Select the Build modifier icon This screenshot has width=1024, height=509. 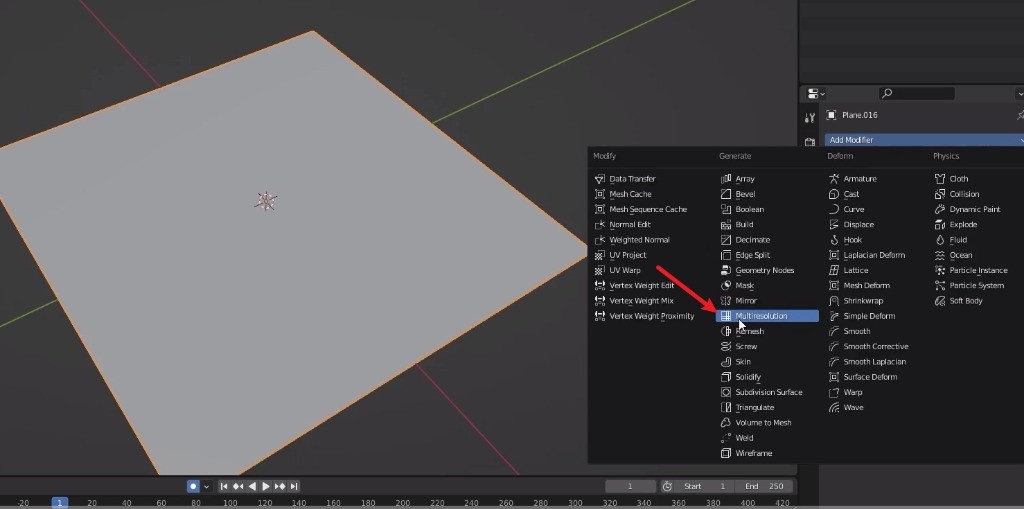point(726,225)
